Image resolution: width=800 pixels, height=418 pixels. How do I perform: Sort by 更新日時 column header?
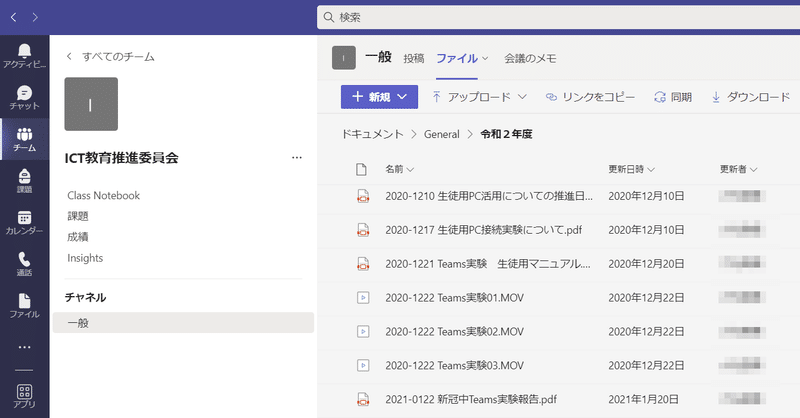pyautogui.click(x=631, y=169)
